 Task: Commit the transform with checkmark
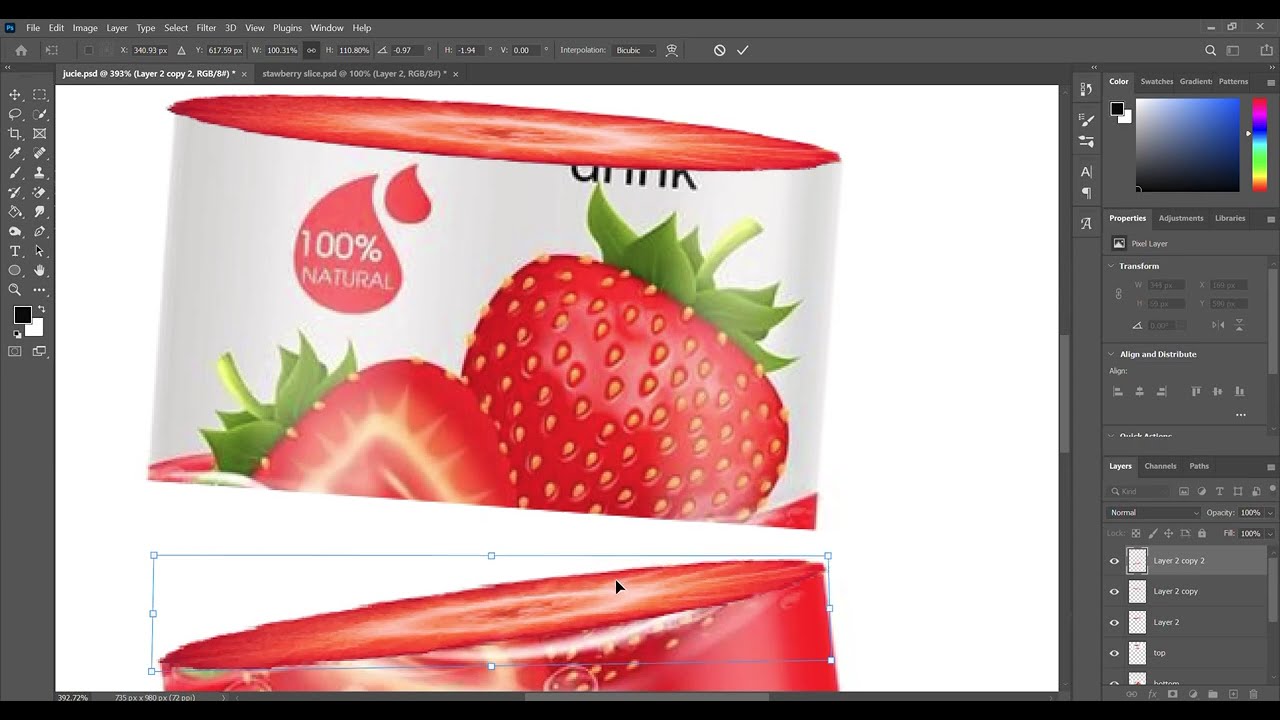(743, 50)
